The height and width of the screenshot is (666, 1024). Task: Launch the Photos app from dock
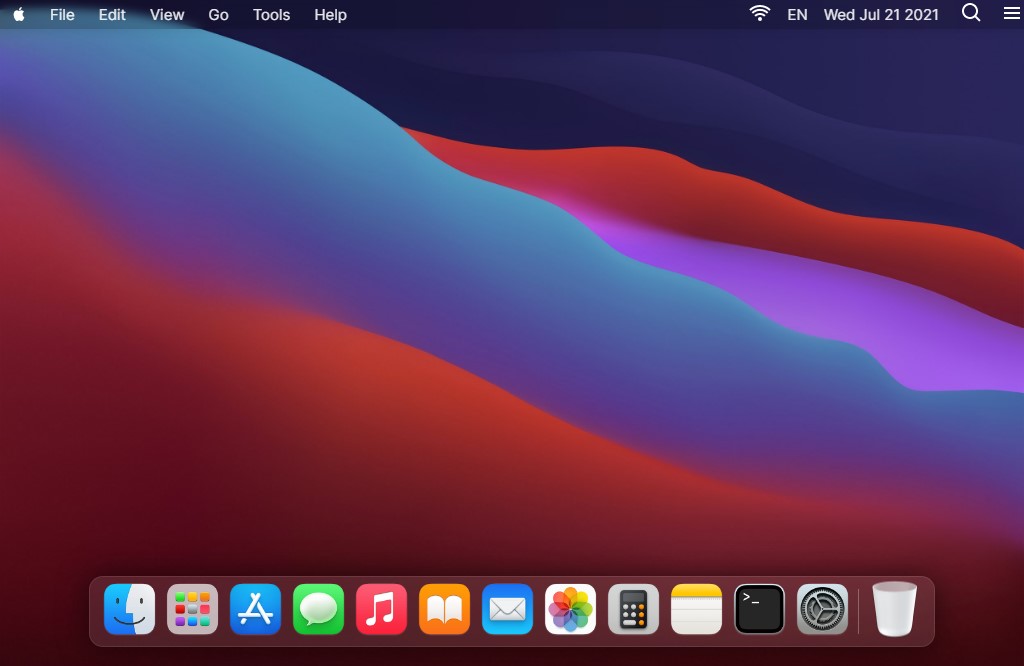571,609
